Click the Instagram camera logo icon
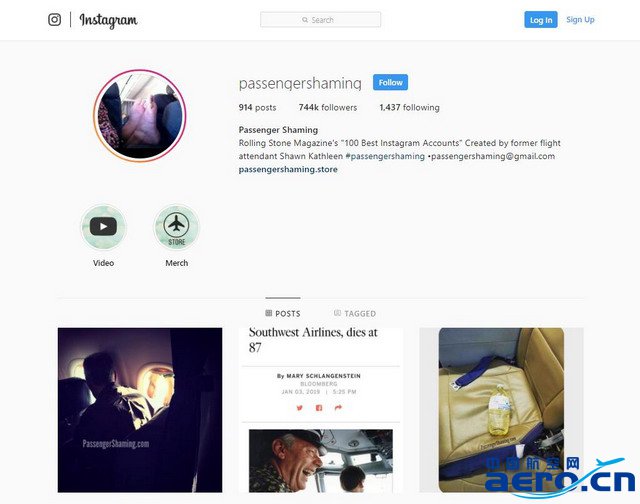 (54, 20)
